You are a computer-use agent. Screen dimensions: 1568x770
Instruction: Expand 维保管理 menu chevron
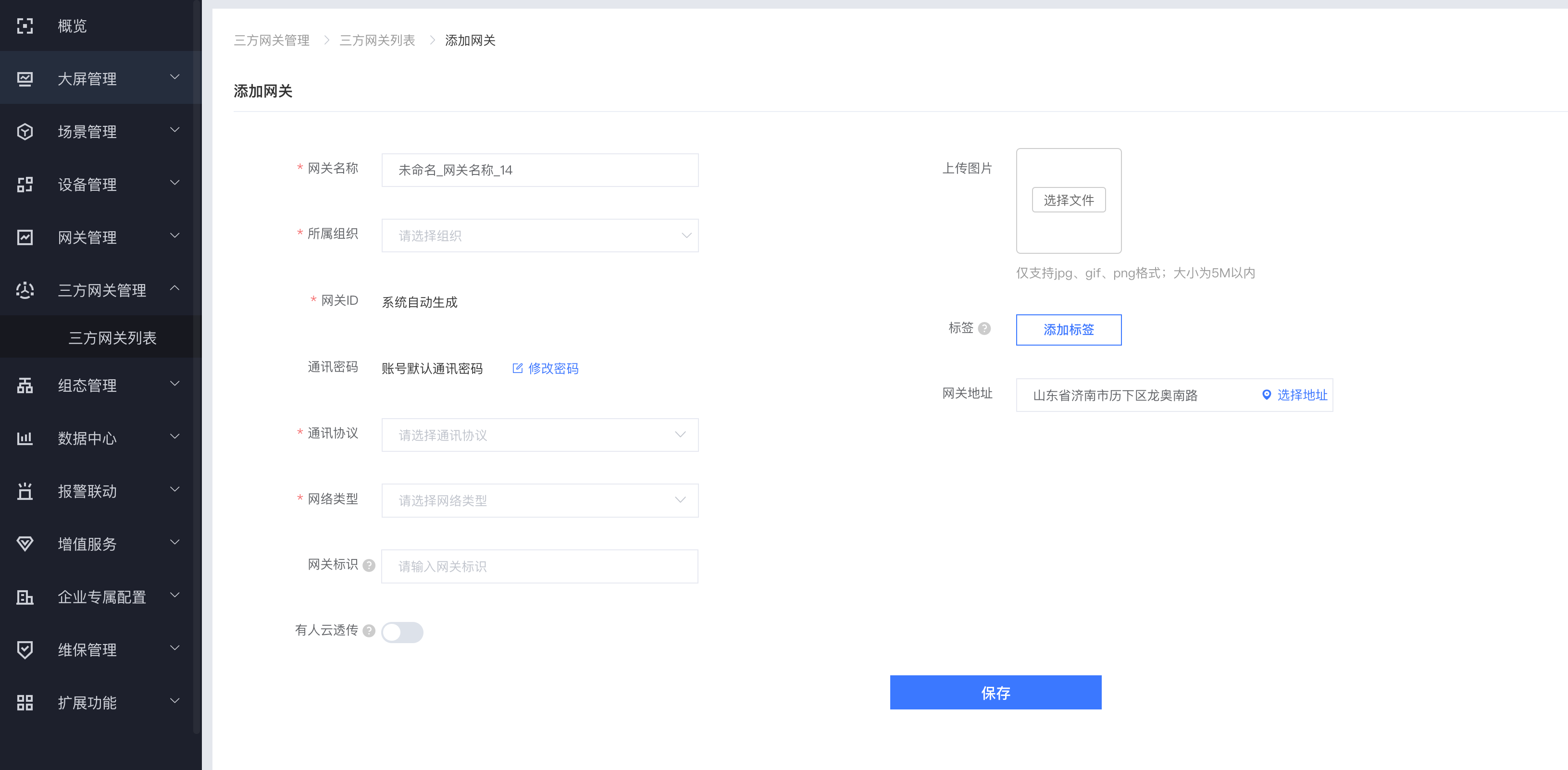point(174,648)
